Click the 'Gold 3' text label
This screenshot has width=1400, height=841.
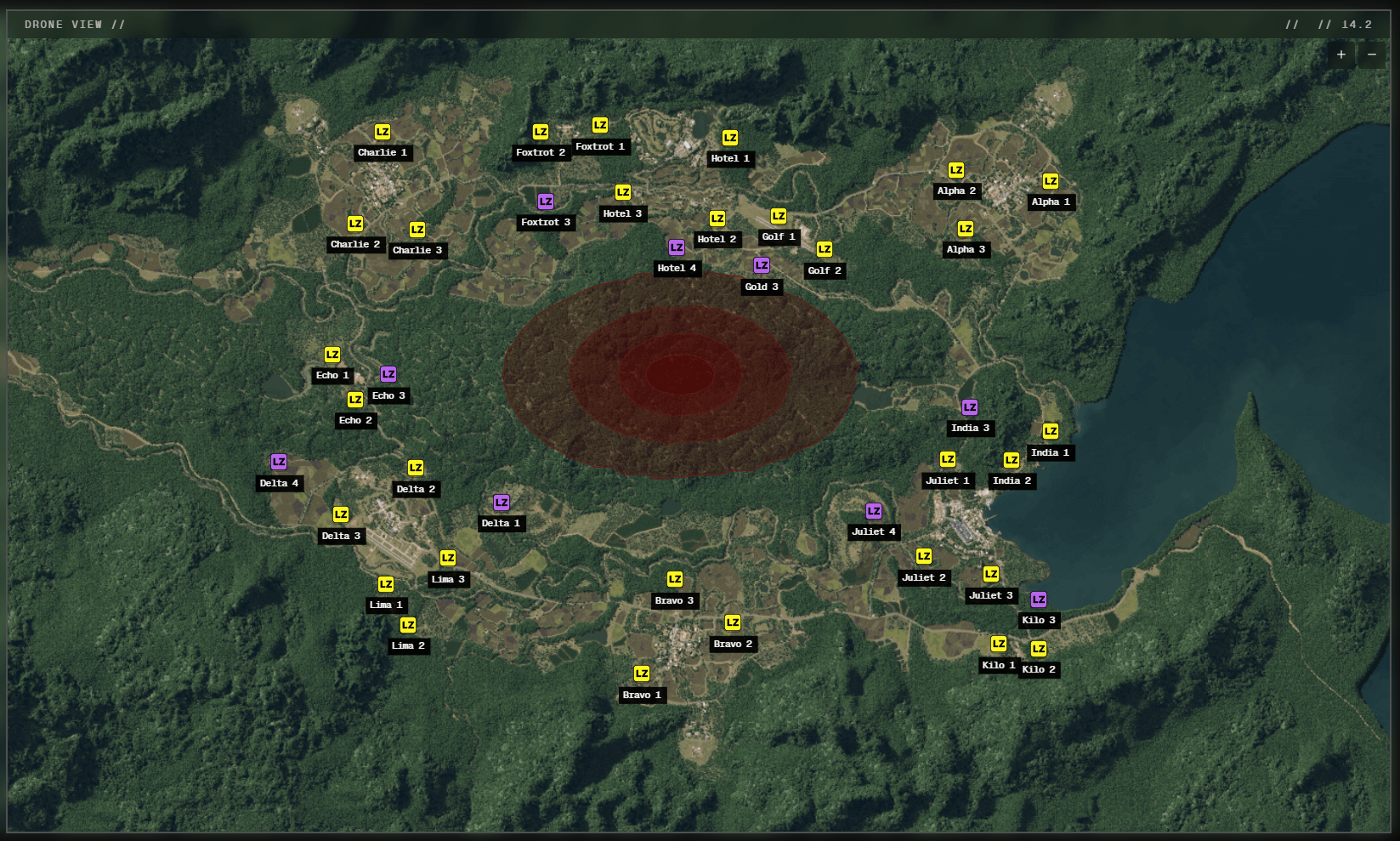click(x=762, y=287)
